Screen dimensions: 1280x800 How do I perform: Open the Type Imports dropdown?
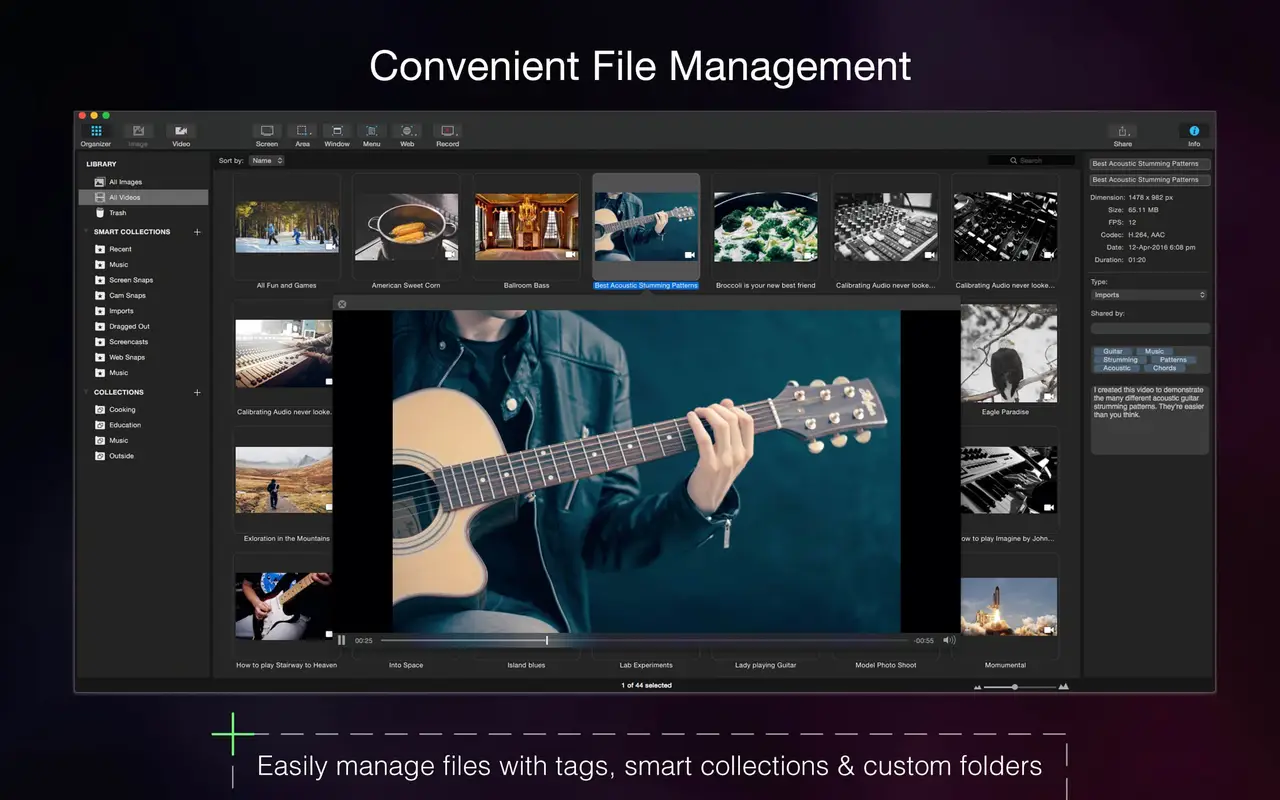pos(1148,294)
